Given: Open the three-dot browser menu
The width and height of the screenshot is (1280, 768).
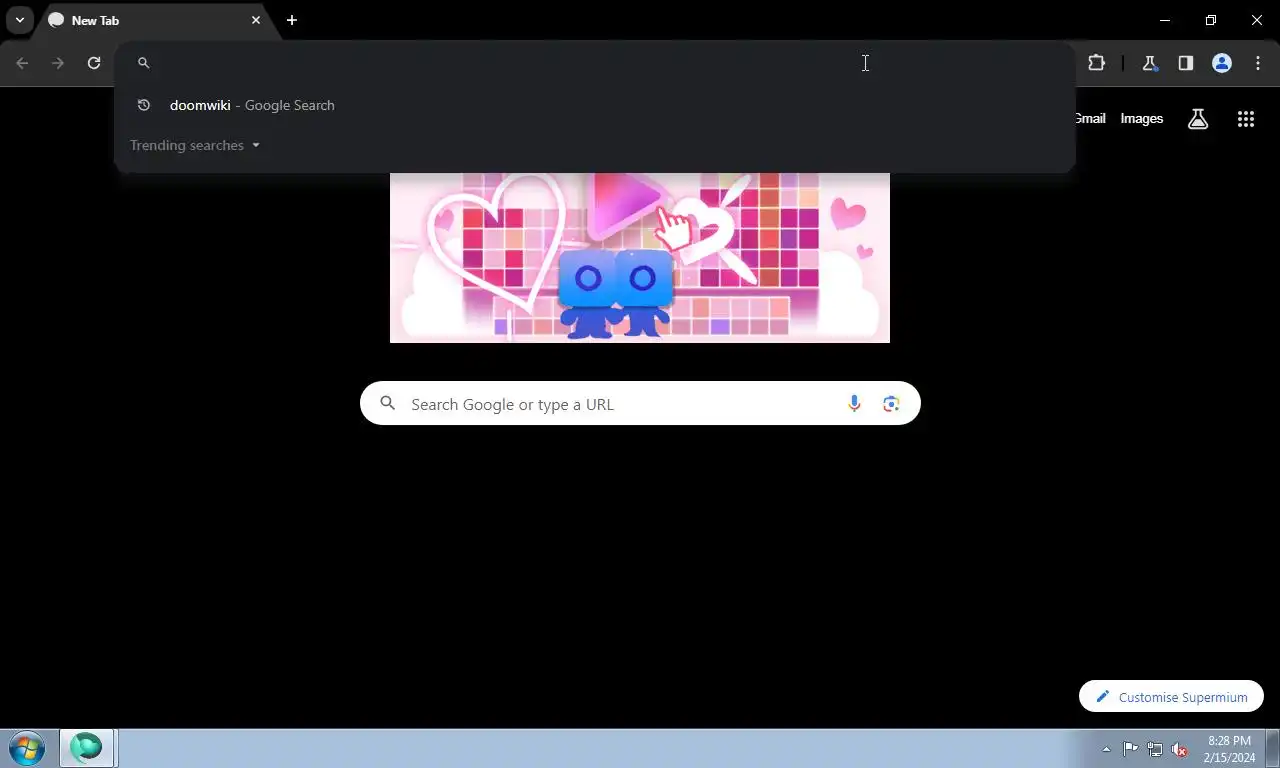Looking at the screenshot, I should (1258, 63).
